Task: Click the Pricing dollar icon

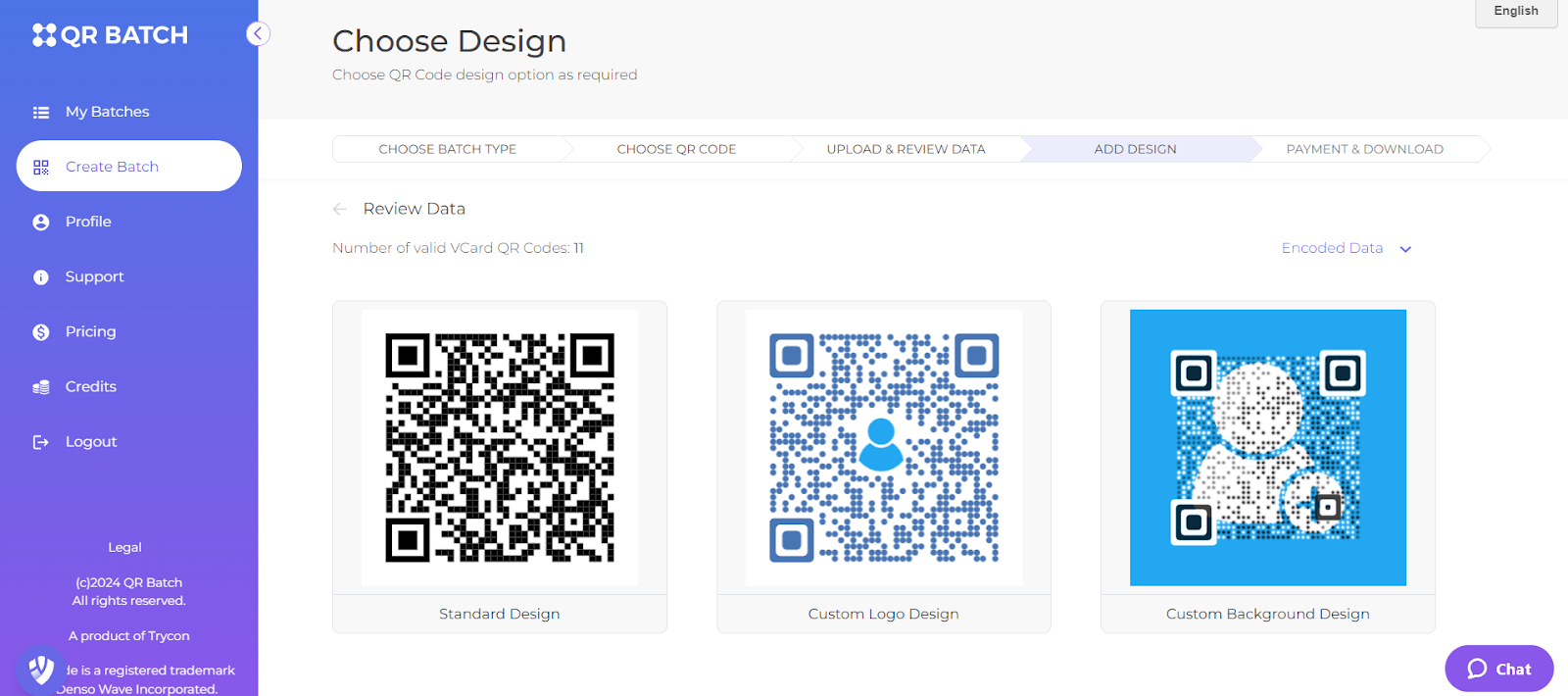Action: click(x=41, y=332)
